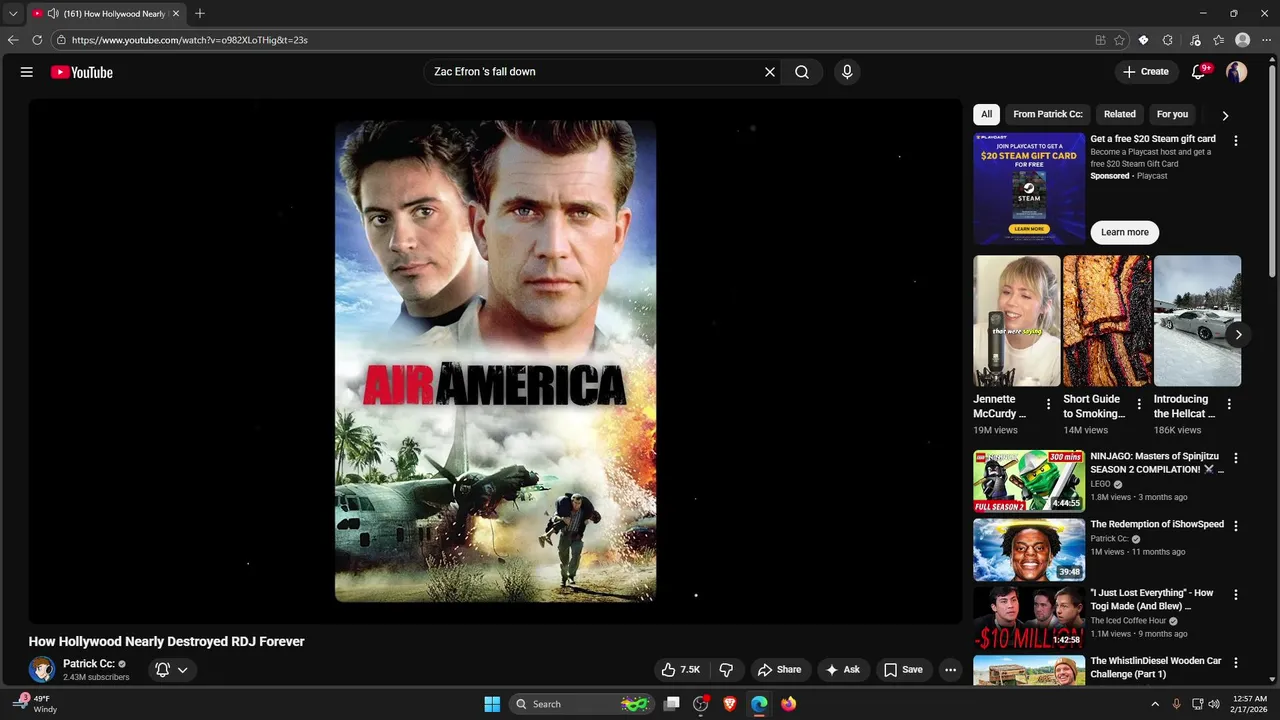
Task: Open the weather widget 49°F Windy
Action: (x=36, y=704)
